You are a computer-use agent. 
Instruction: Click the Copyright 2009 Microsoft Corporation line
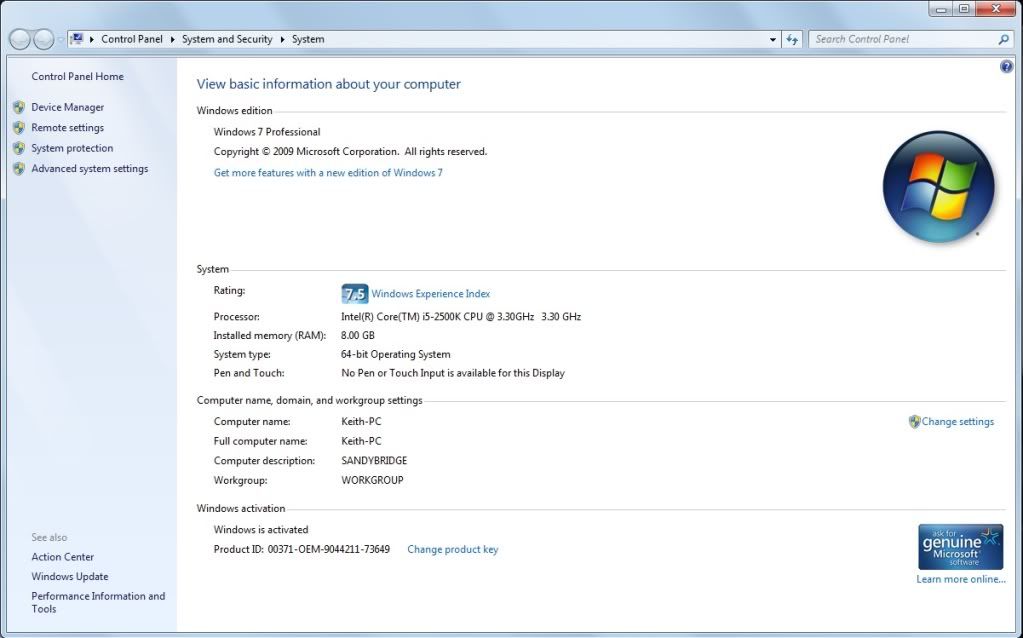350,151
